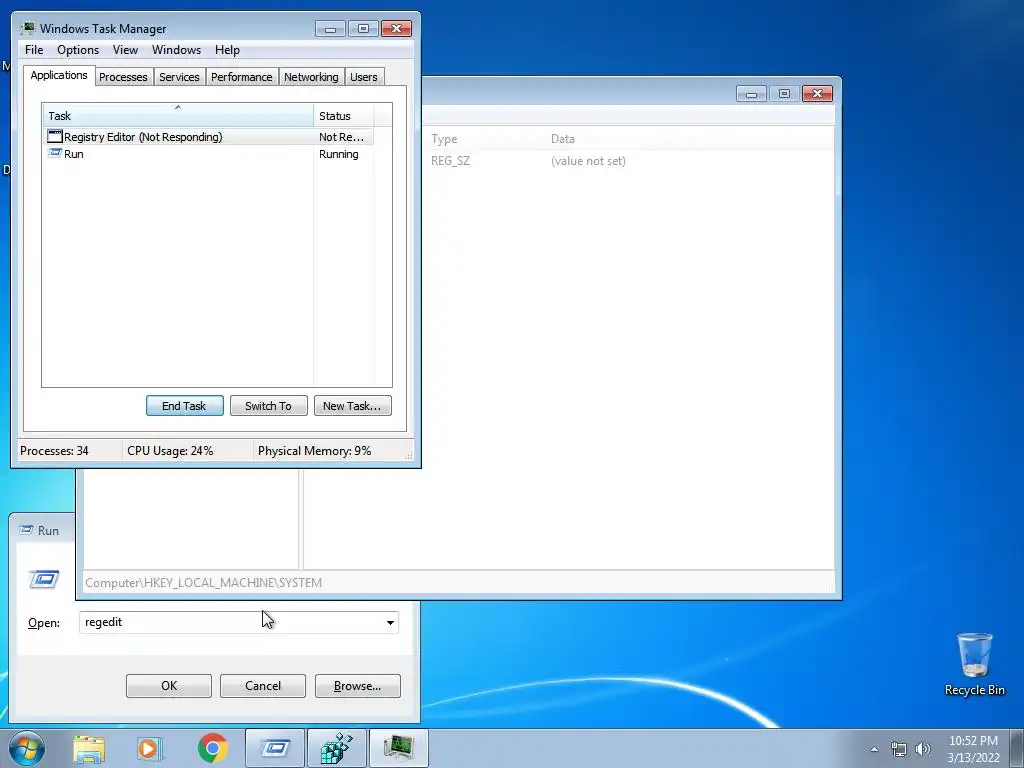Image resolution: width=1024 pixels, height=768 pixels.
Task: Switch to the Registry Editor taskbar button
Action: 337,748
